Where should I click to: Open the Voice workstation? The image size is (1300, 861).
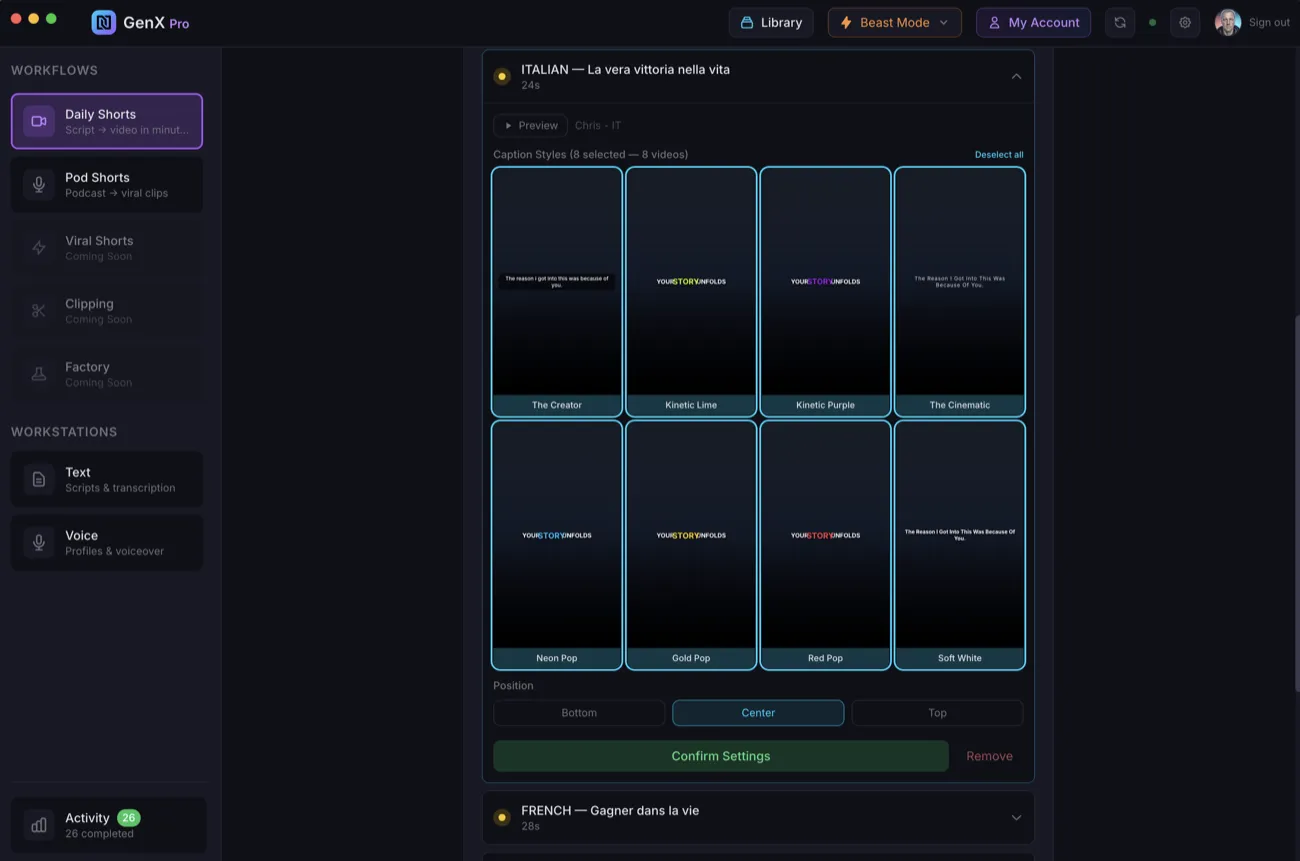107,543
